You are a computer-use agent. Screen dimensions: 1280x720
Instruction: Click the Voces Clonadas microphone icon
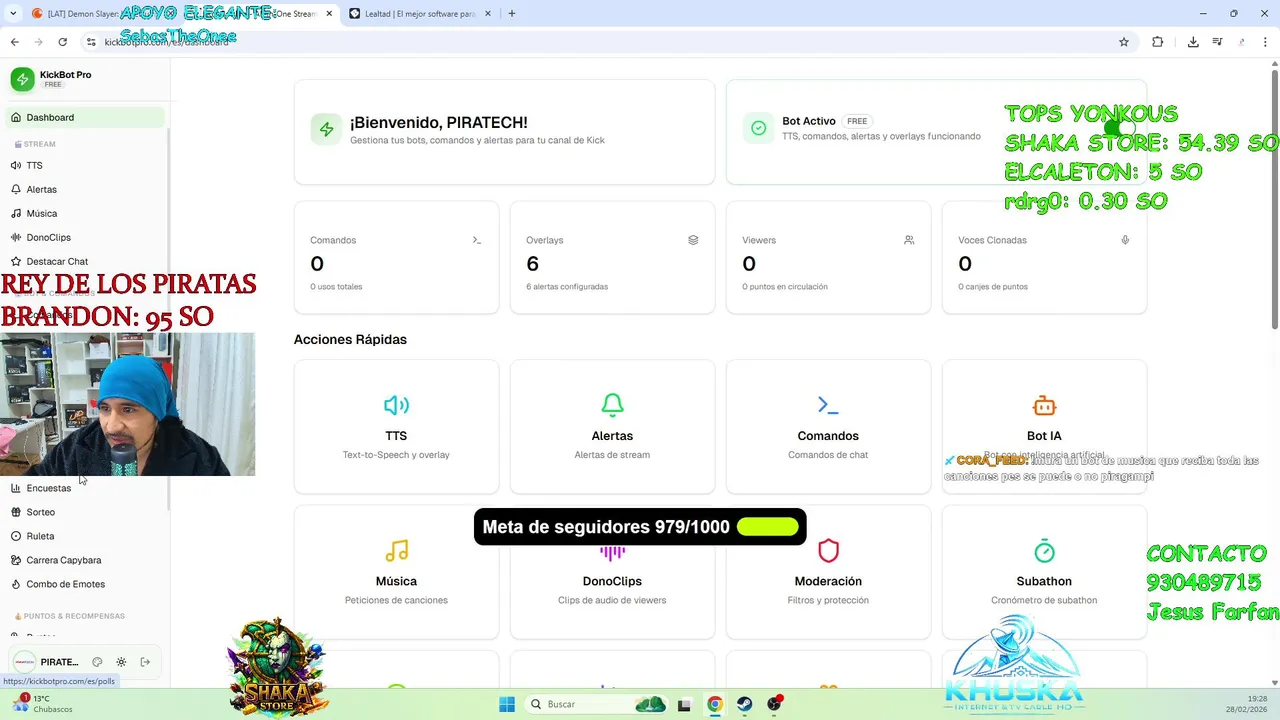pyautogui.click(x=1125, y=240)
